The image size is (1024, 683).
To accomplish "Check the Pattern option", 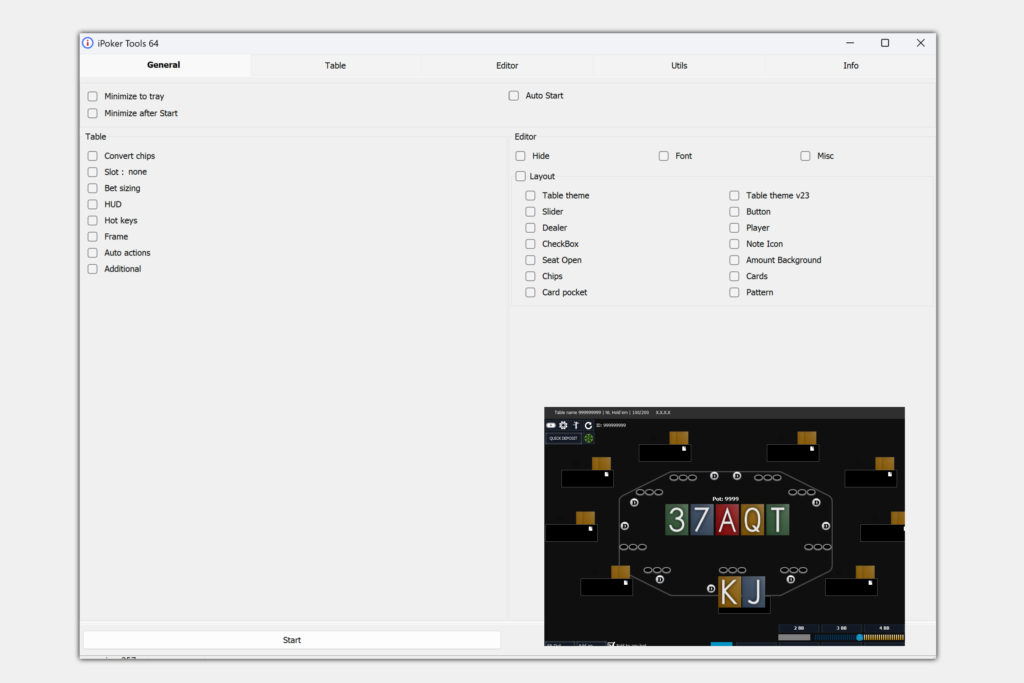I will tap(734, 293).
